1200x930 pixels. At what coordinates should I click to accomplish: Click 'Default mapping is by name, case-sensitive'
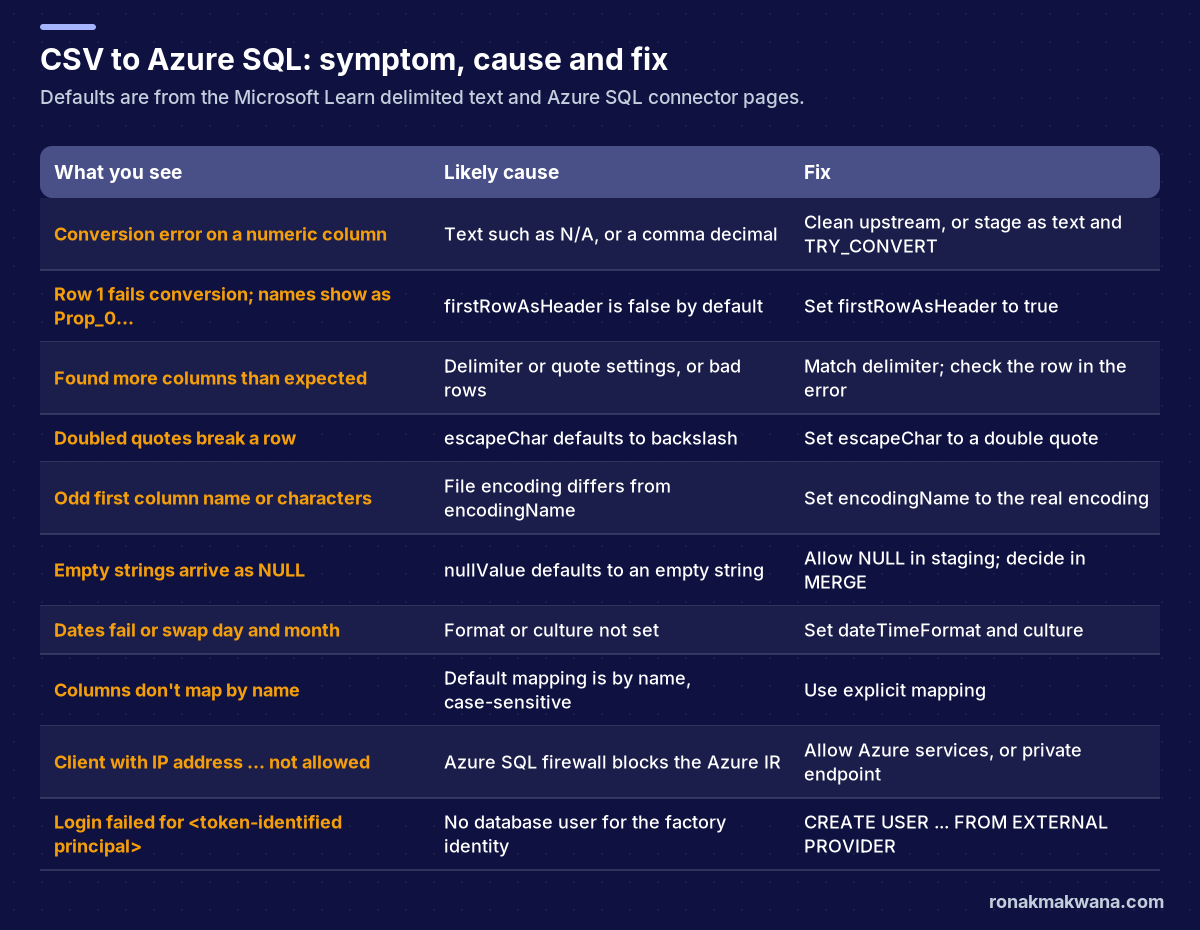(567, 690)
